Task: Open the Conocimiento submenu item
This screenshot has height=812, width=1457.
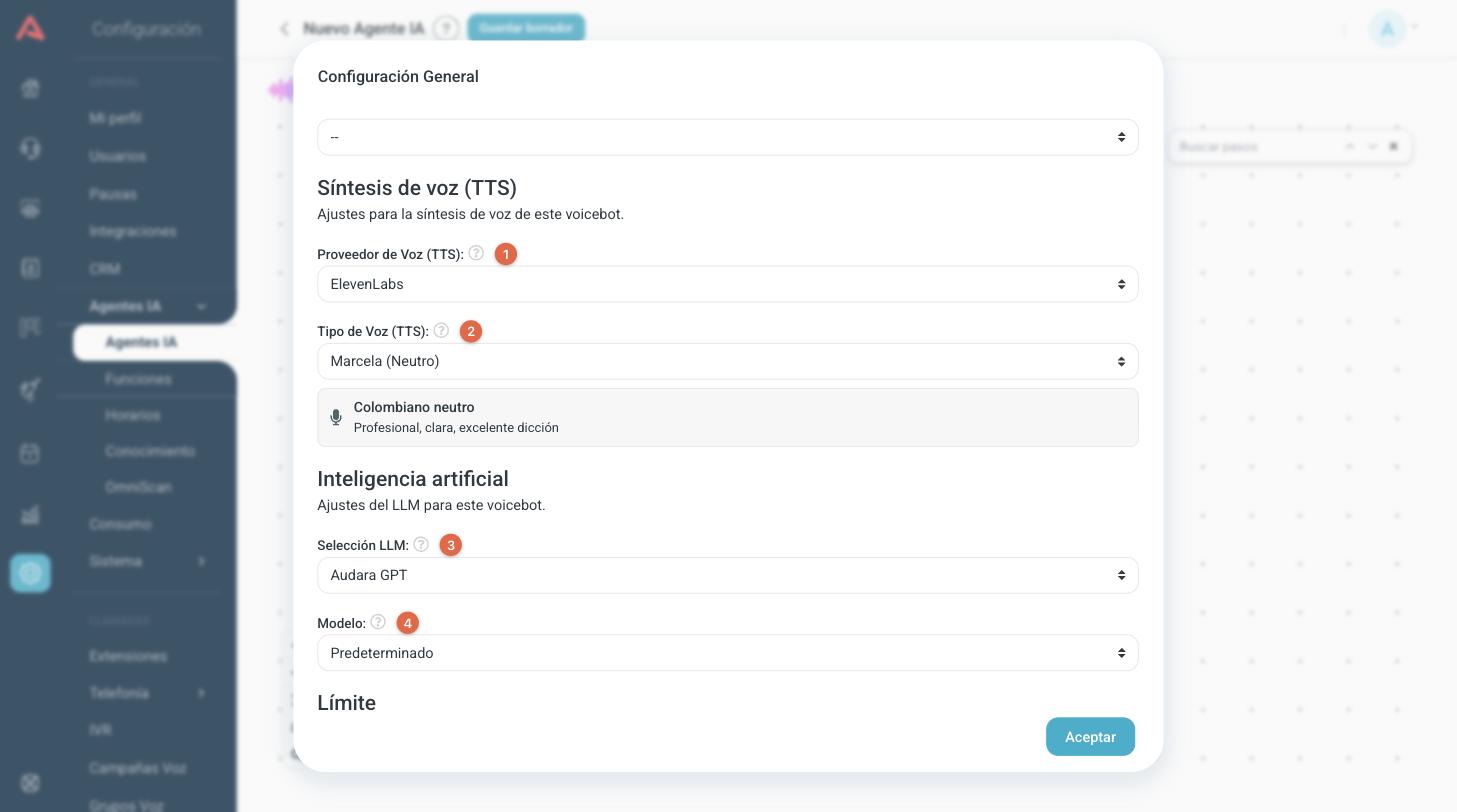Action: tap(150, 451)
